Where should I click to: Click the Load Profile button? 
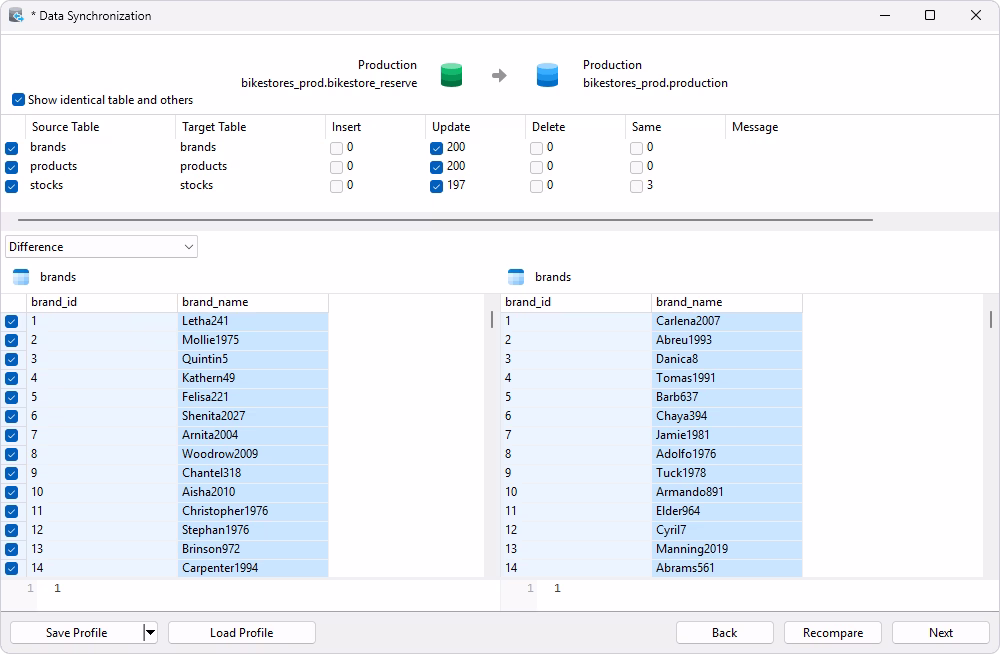pyautogui.click(x=242, y=633)
